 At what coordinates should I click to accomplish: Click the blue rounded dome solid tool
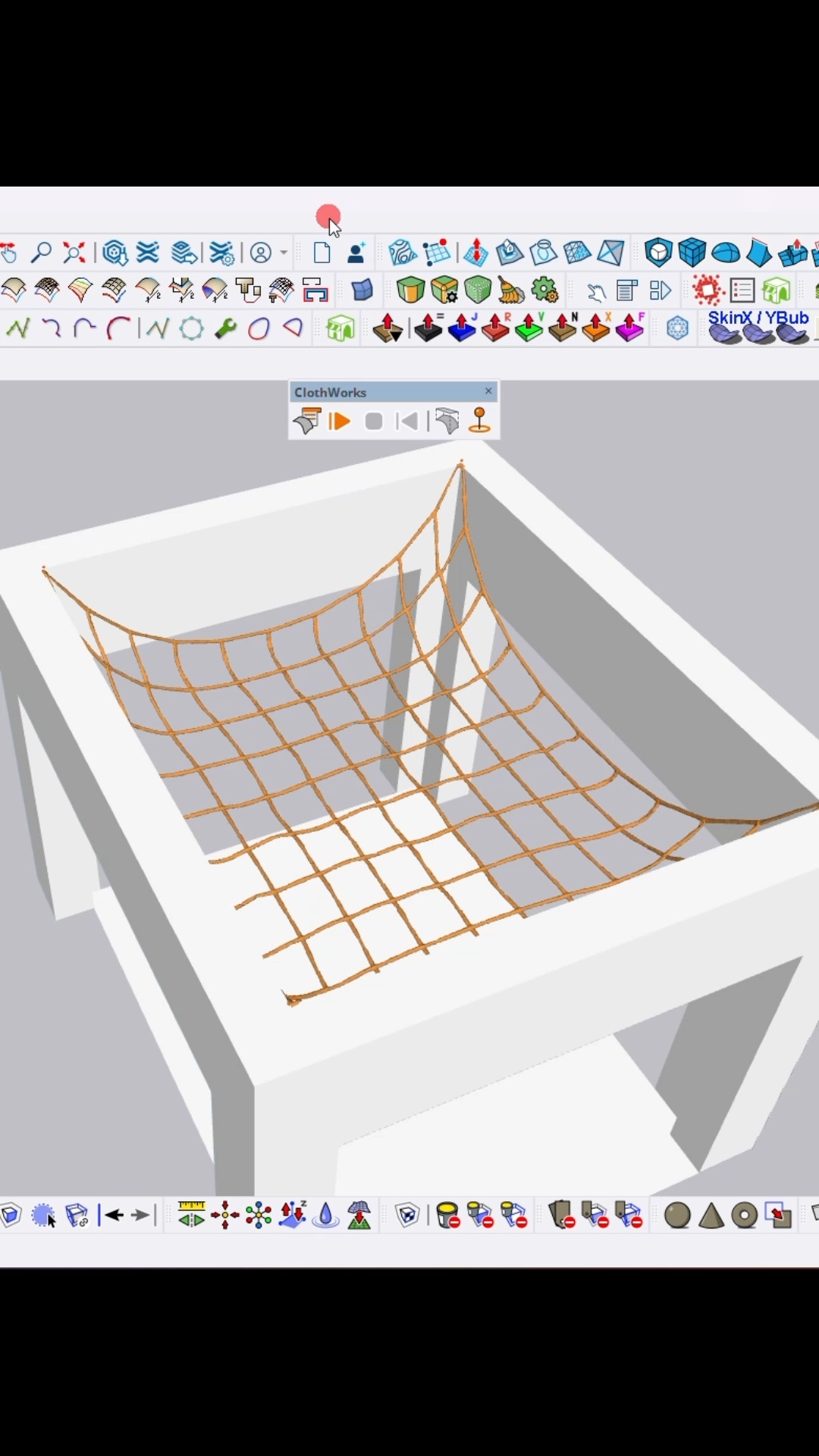tap(726, 253)
